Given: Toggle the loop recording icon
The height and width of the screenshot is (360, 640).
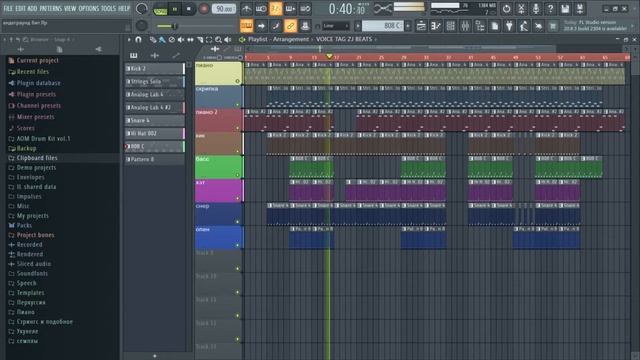Looking at the screenshot, I should point(305,9).
